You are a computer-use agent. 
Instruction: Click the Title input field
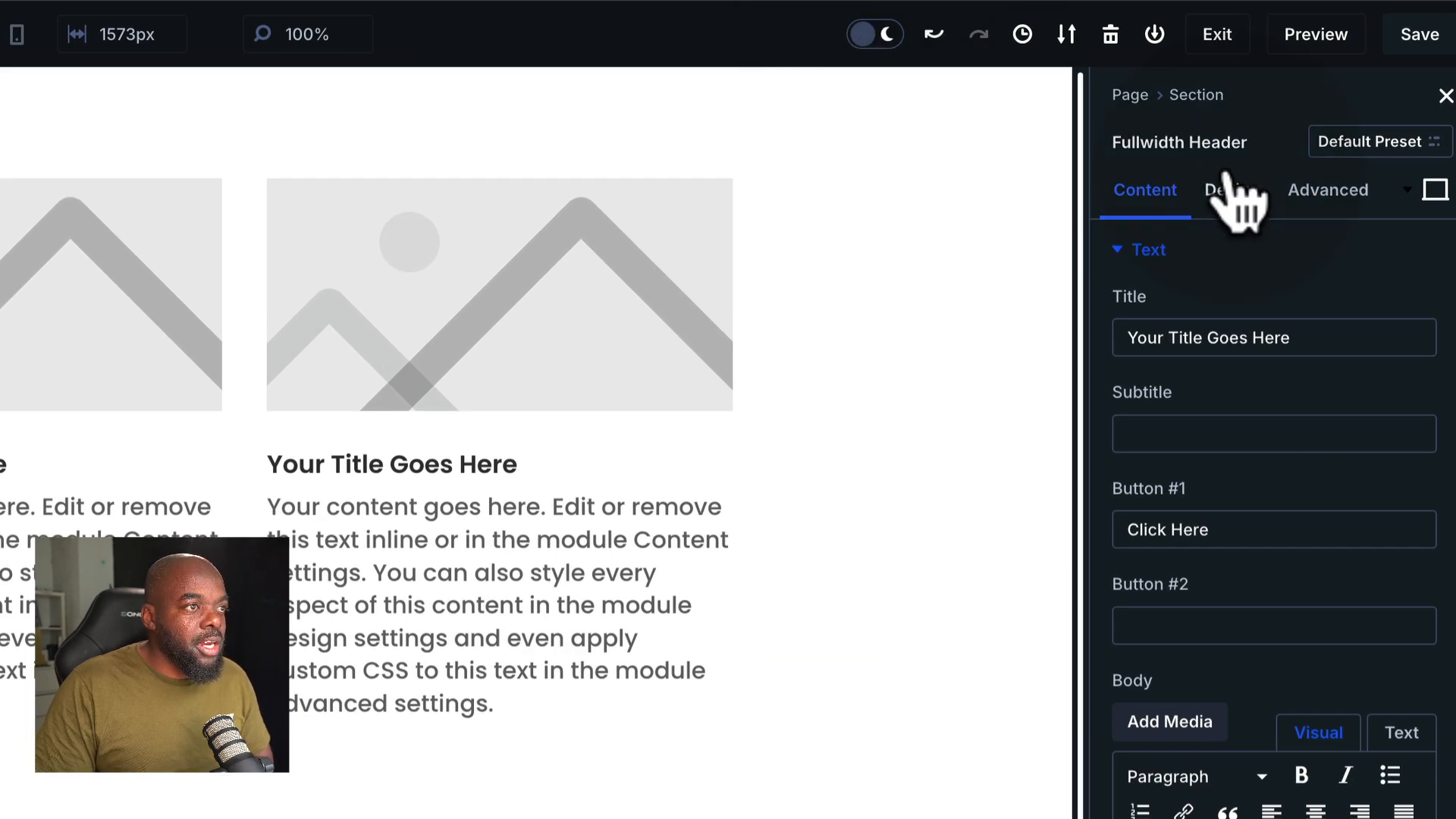[1273, 338]
